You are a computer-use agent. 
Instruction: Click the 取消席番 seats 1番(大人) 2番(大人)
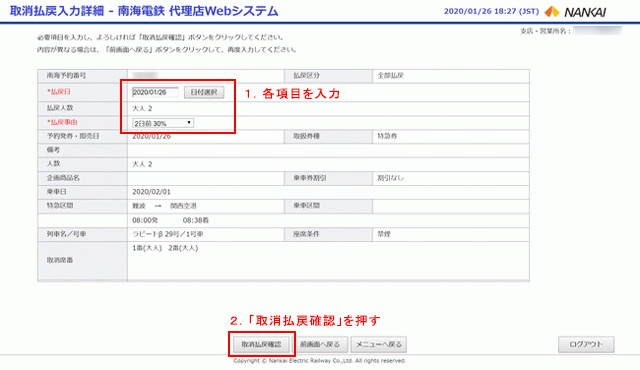click(165, 248)
